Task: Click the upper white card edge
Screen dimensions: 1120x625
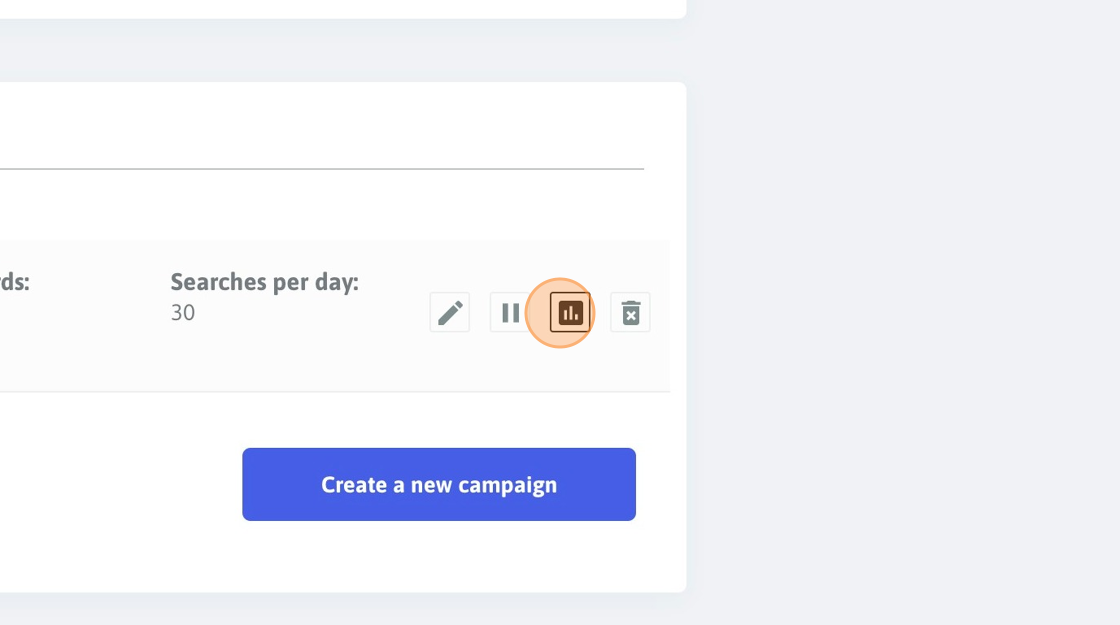Action: [343, 9]
